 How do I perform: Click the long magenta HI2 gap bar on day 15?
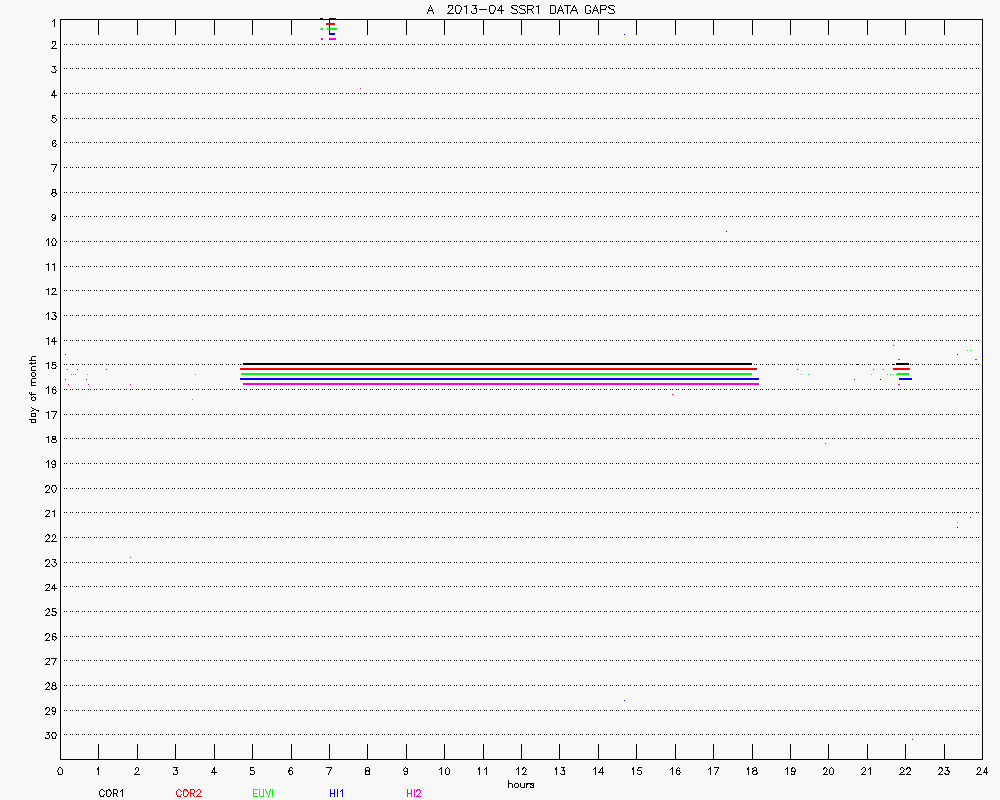click(500, 384)
